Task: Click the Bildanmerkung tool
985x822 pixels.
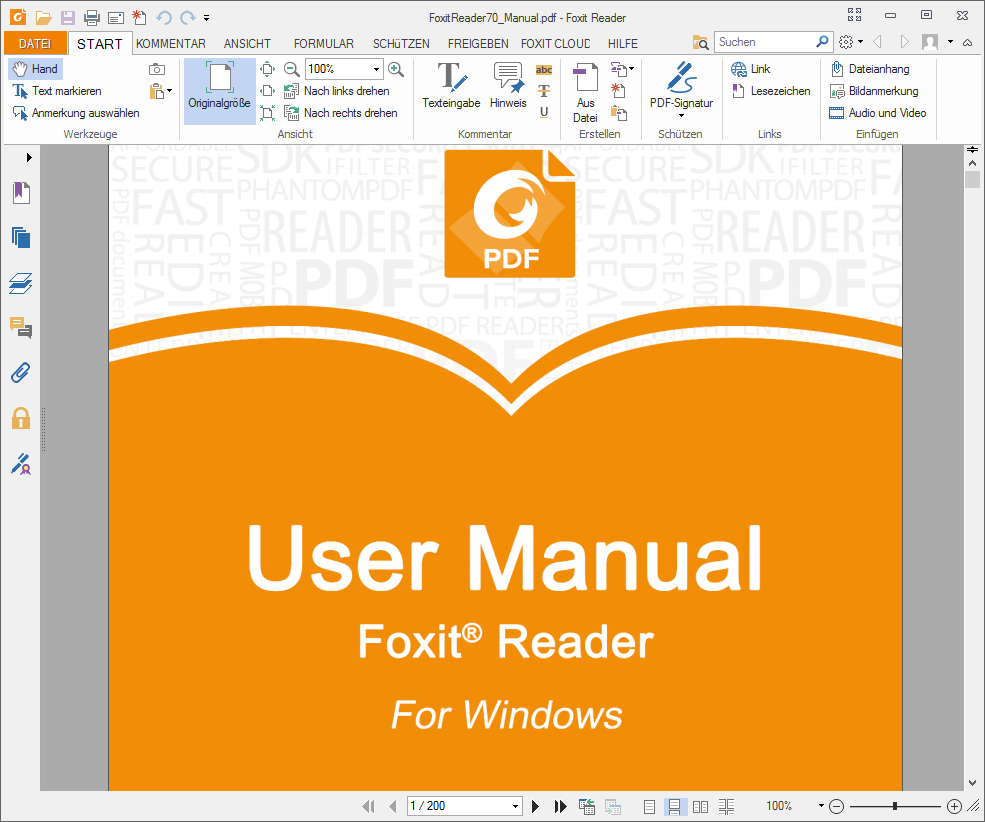Action: (874, 91)
